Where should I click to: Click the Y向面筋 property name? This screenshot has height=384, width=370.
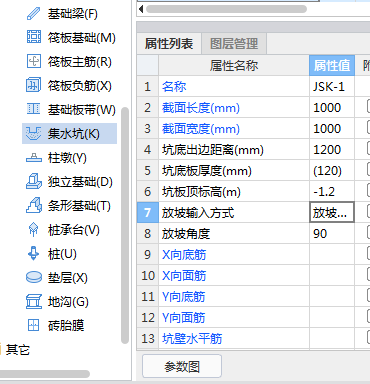pos(183,318)
